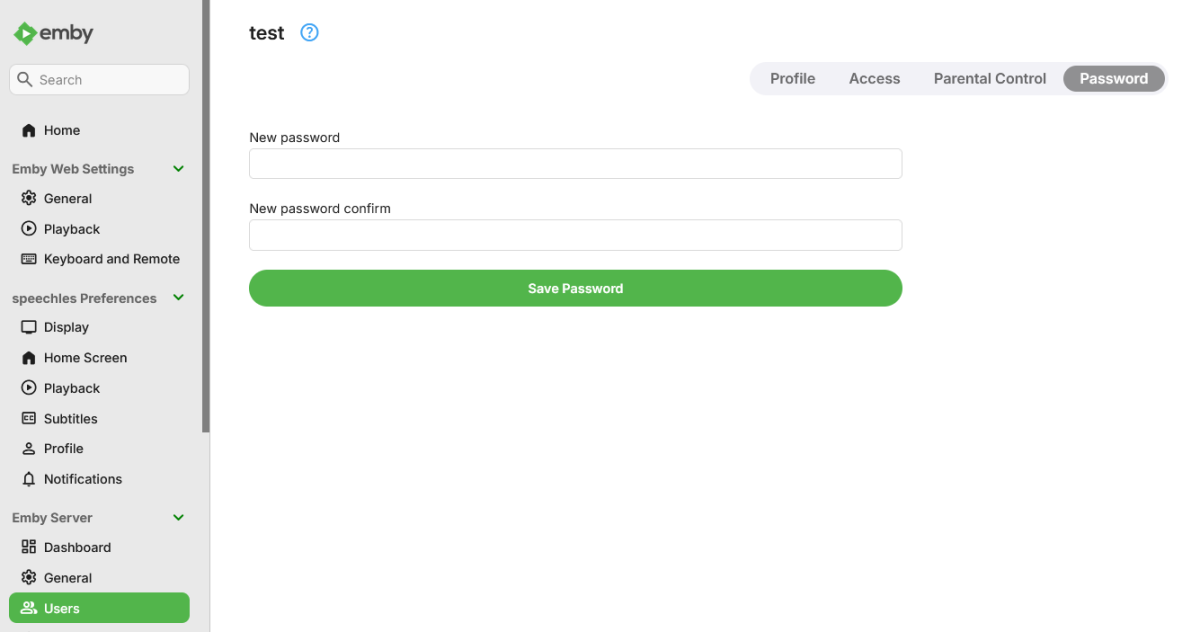The width and height of the screenshot is (1200, 632).
Task: Open the Profile tab for user test
Action: 792,79
